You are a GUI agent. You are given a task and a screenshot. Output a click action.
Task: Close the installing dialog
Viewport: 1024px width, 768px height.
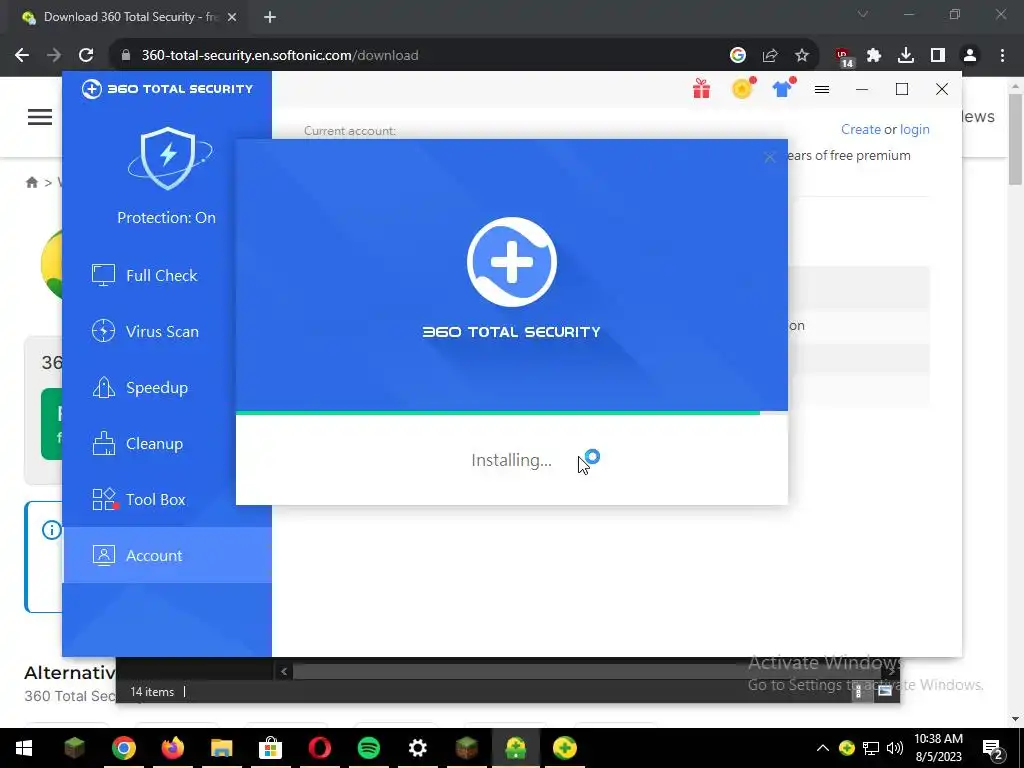769,157
